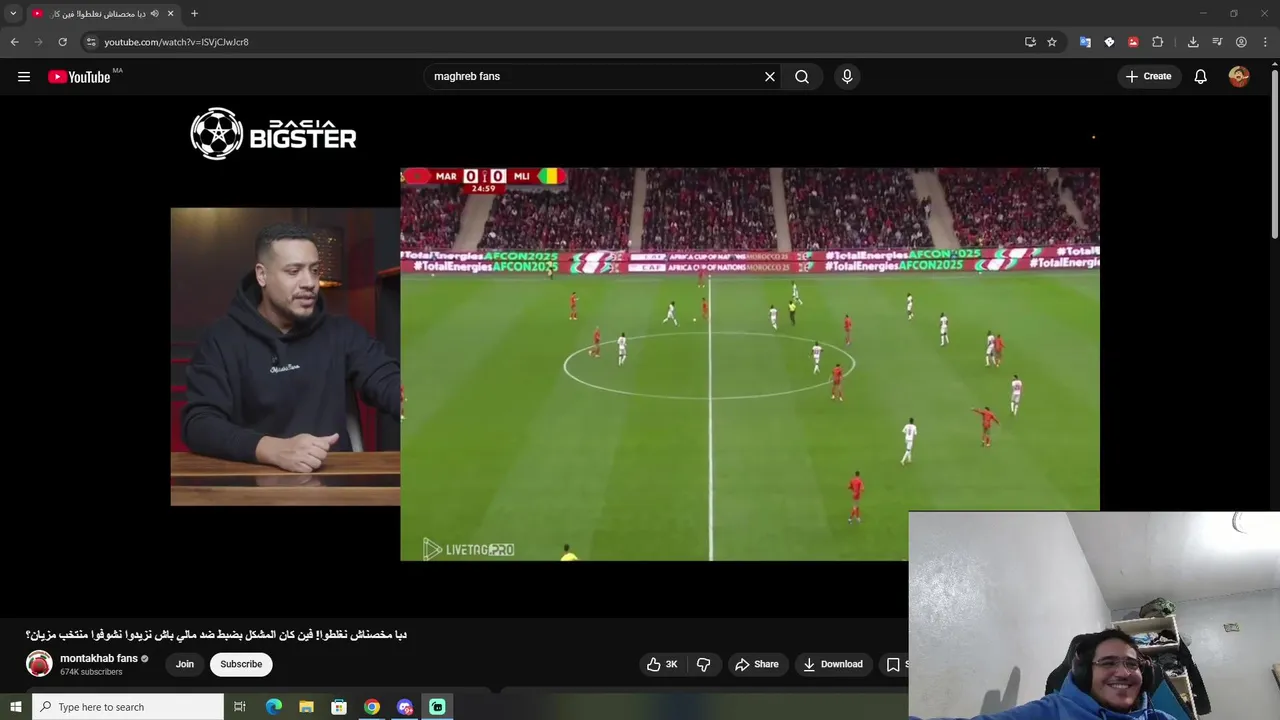Click the youtube.com address bar URL
Viewport: 1280px width, 720px height.
[176, 42]
